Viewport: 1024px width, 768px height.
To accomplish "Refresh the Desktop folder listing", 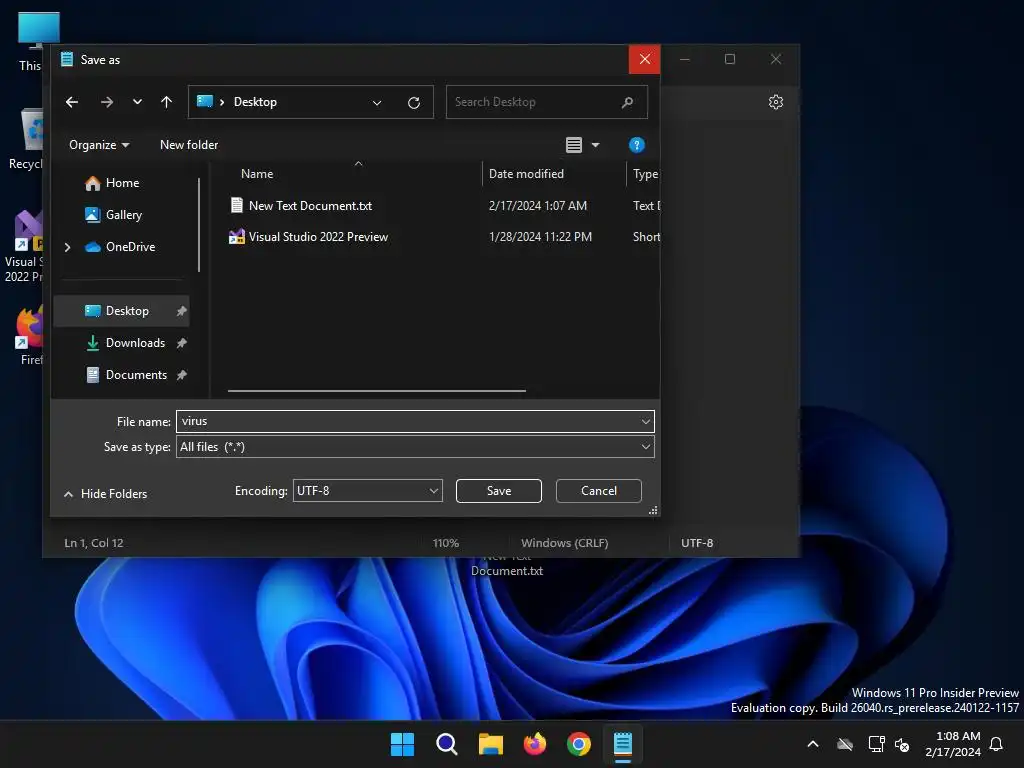I will [x=413, y=103].
